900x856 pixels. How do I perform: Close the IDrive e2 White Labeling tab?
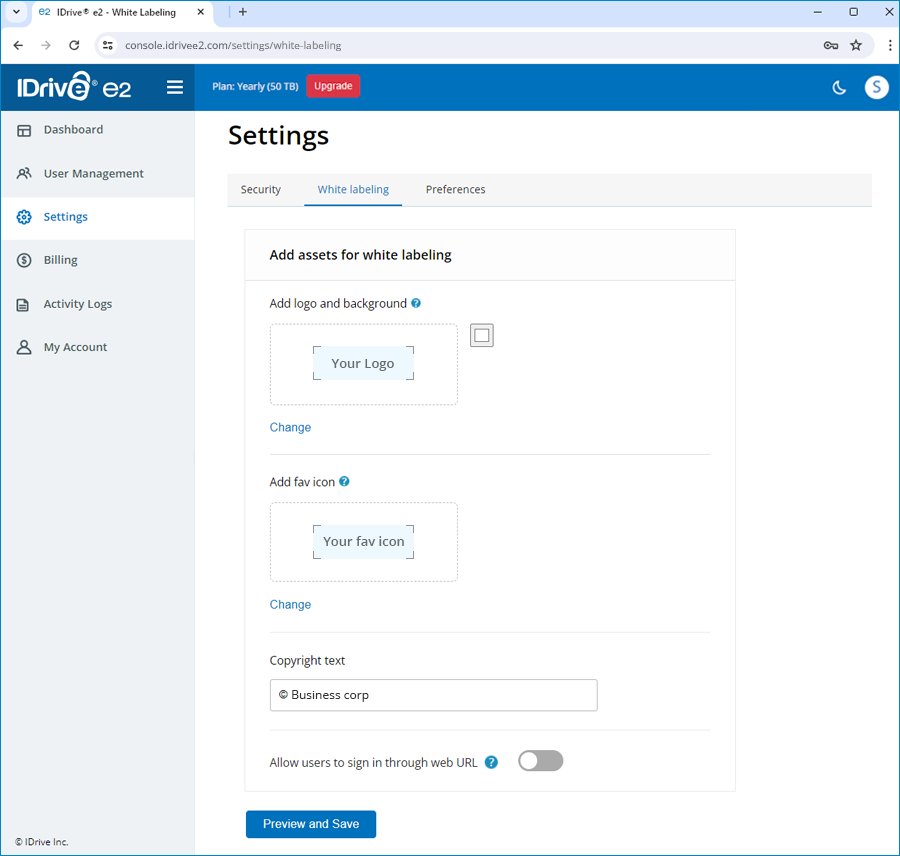[x=200, y=12]
